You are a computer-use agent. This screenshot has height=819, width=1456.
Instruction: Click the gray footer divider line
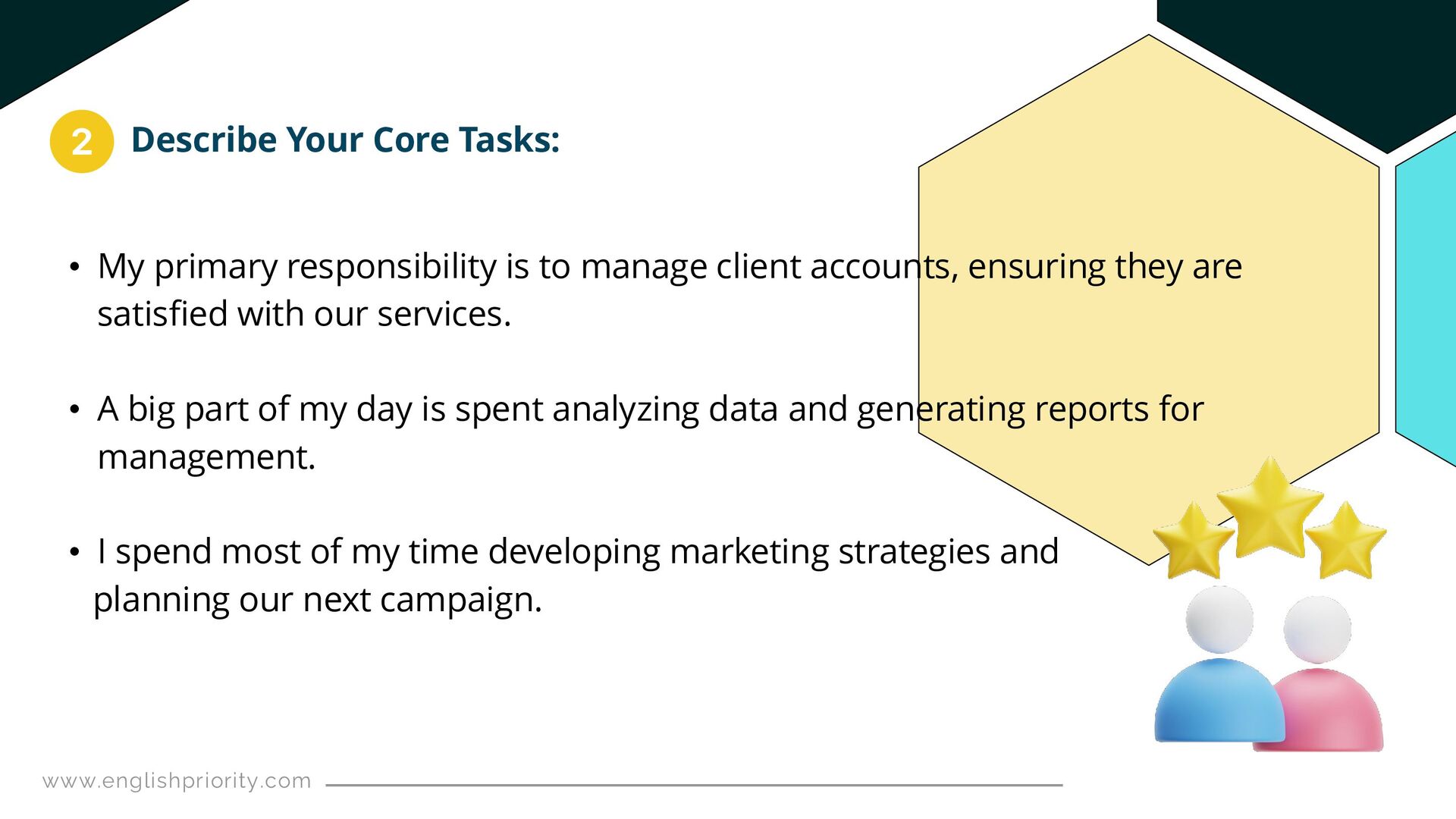click(x=694, y=785)
